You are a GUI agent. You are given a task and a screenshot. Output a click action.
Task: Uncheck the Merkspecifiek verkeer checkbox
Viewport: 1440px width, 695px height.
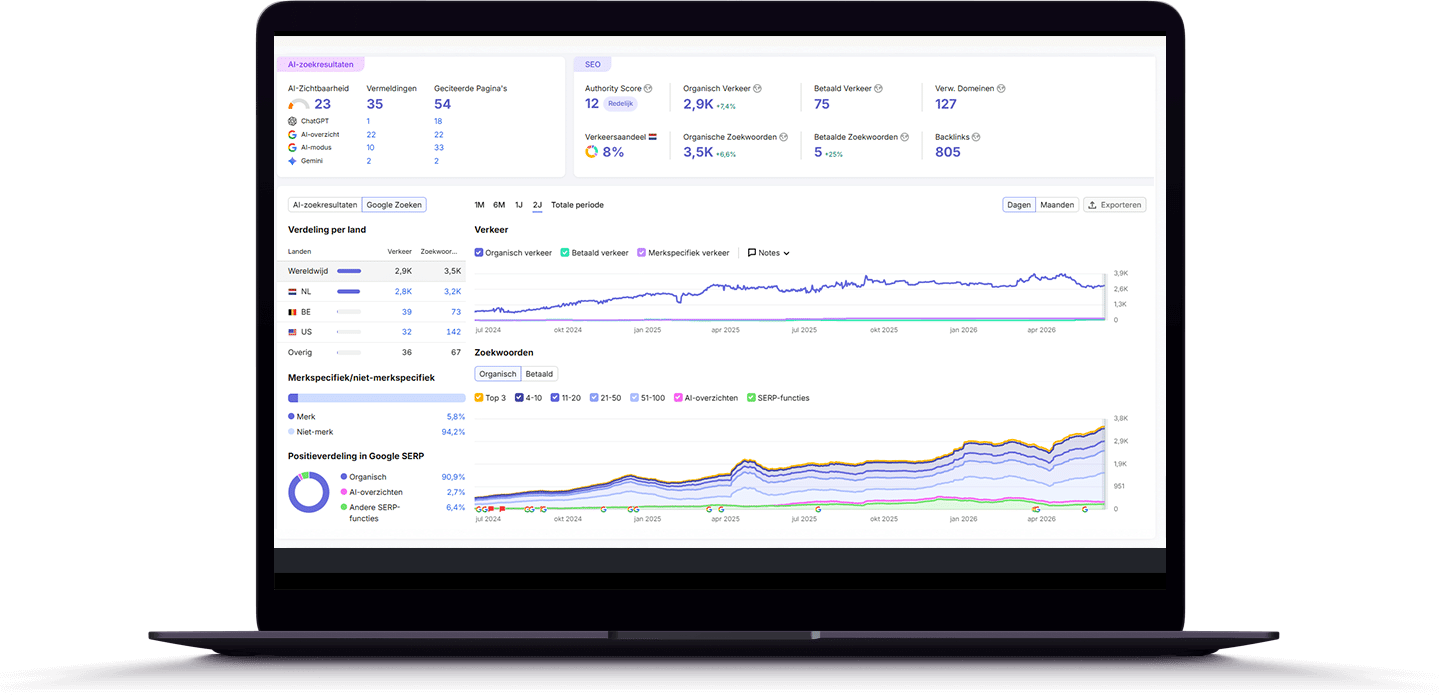[x=641, y=253]
